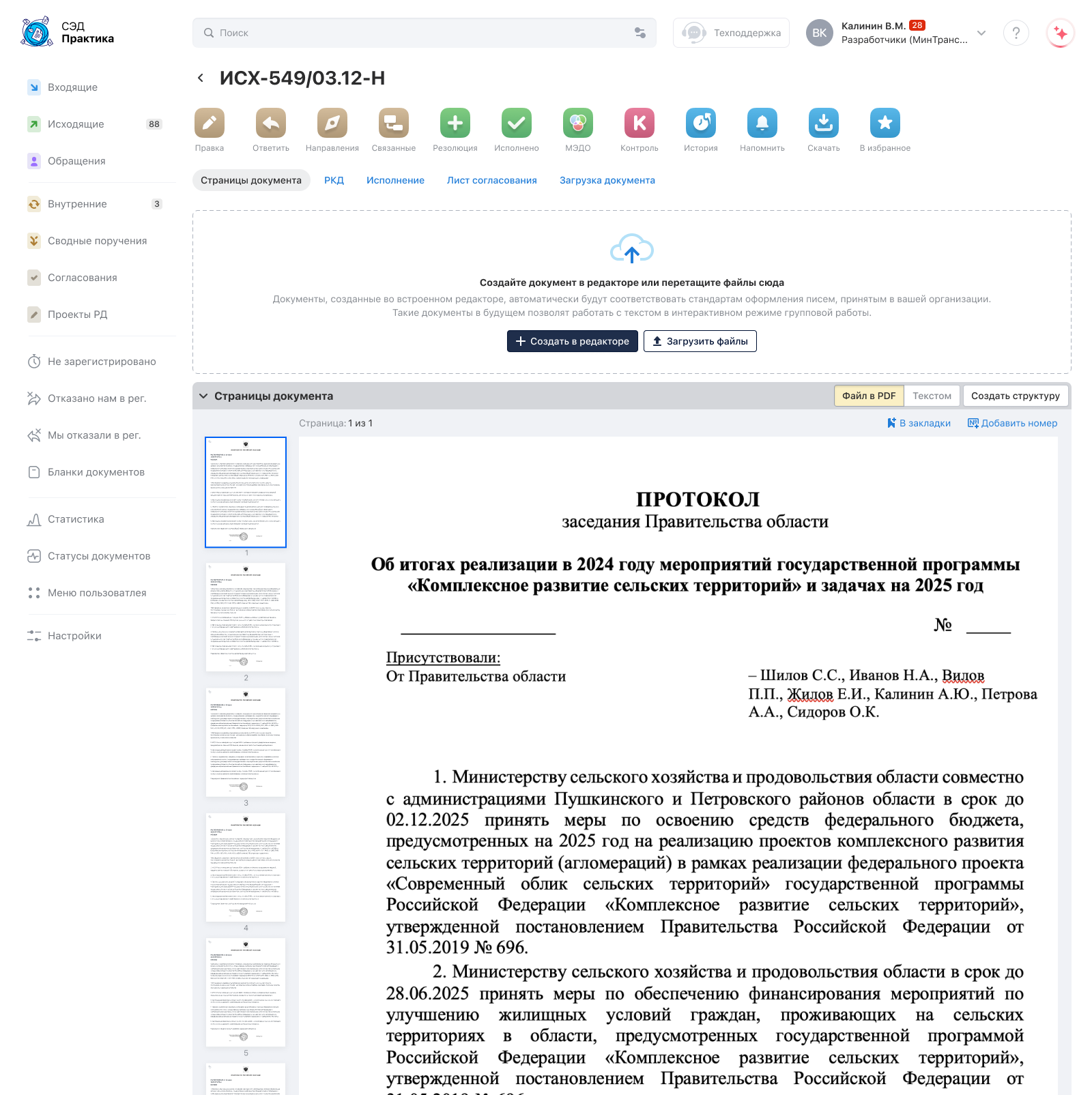
Task: Click the Скачать download icon
Action: tap(824, 123)
